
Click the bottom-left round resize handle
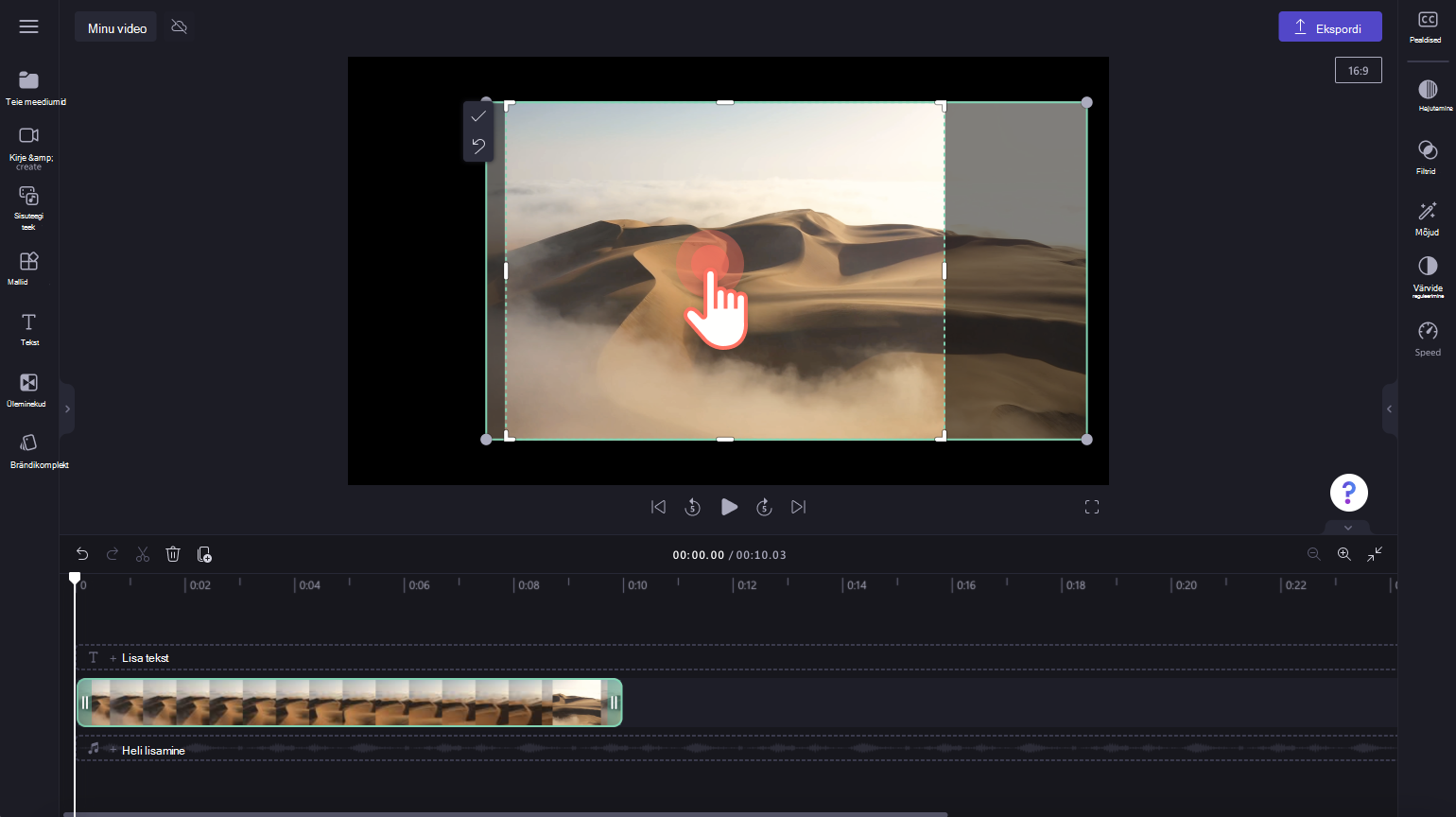pyautogui.click(x=486, y=439)
